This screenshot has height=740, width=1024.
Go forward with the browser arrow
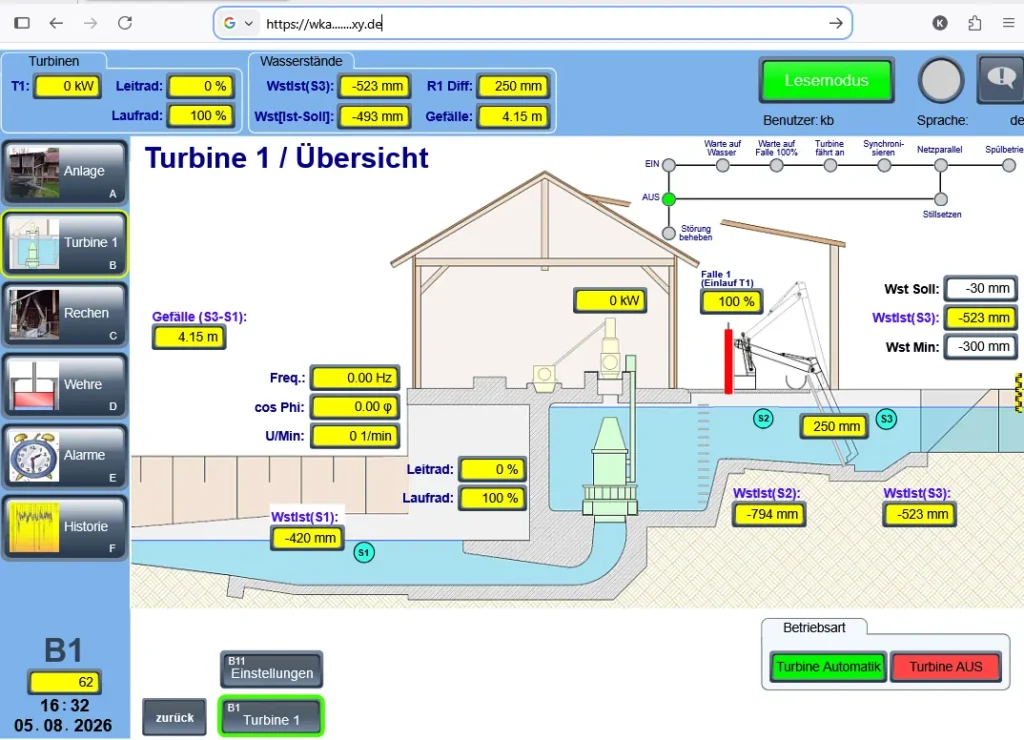(91, 24)
